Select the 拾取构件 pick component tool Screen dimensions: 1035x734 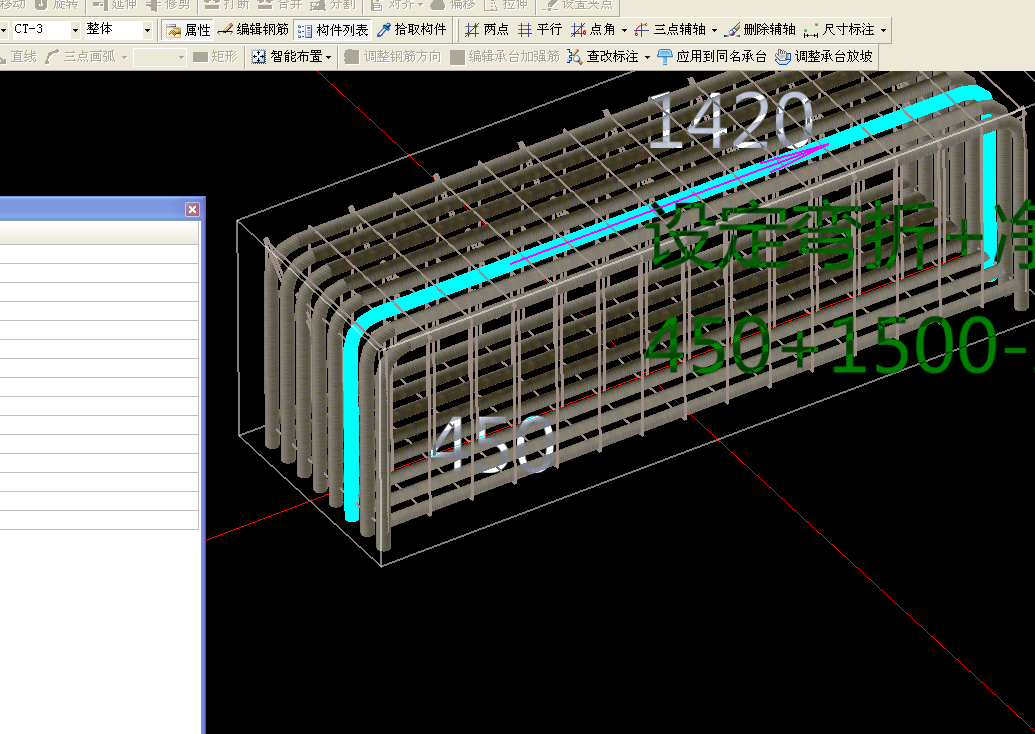(x=412, y=30)
